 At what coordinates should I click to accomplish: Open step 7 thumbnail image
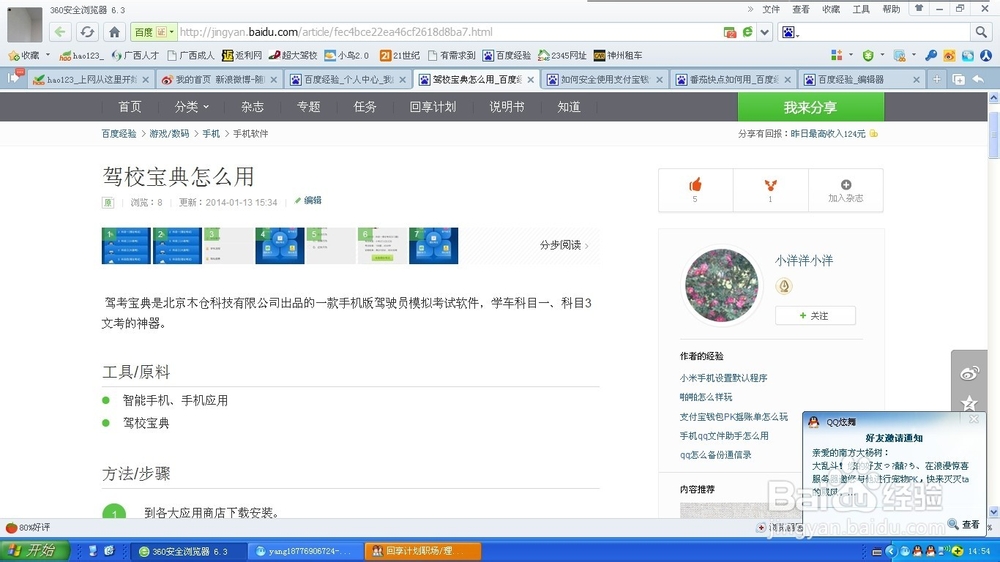click(434, 246)
